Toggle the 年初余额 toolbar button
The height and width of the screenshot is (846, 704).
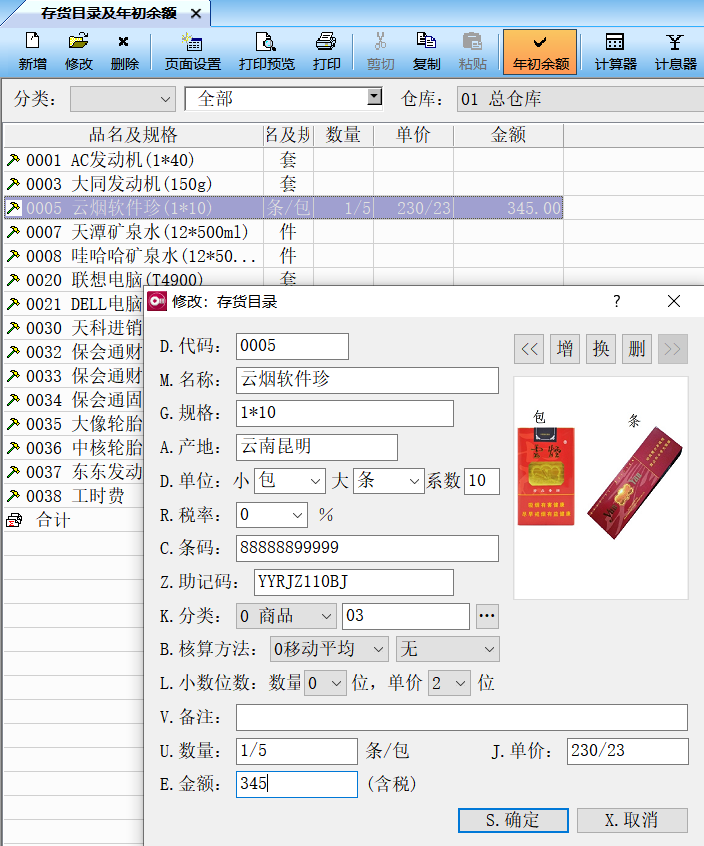point(540,52)
